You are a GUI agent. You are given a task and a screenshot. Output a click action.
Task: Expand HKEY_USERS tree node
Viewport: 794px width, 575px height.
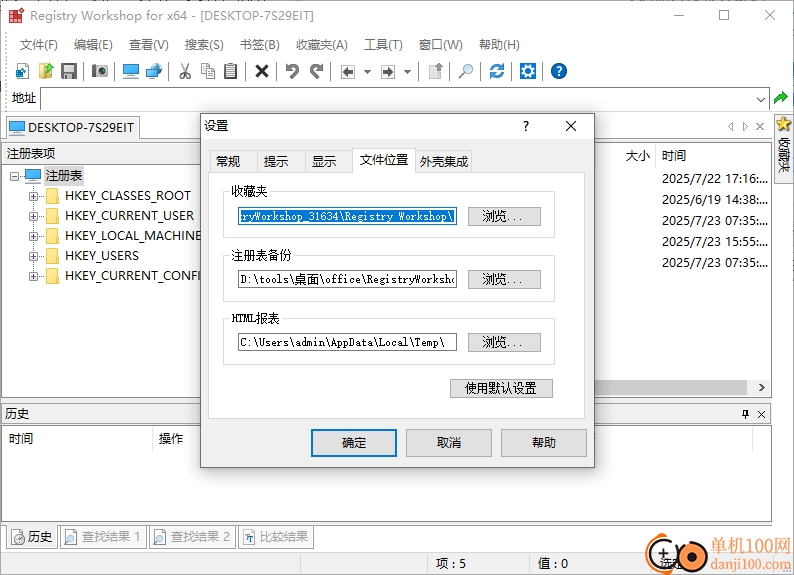tap(33, 257)
